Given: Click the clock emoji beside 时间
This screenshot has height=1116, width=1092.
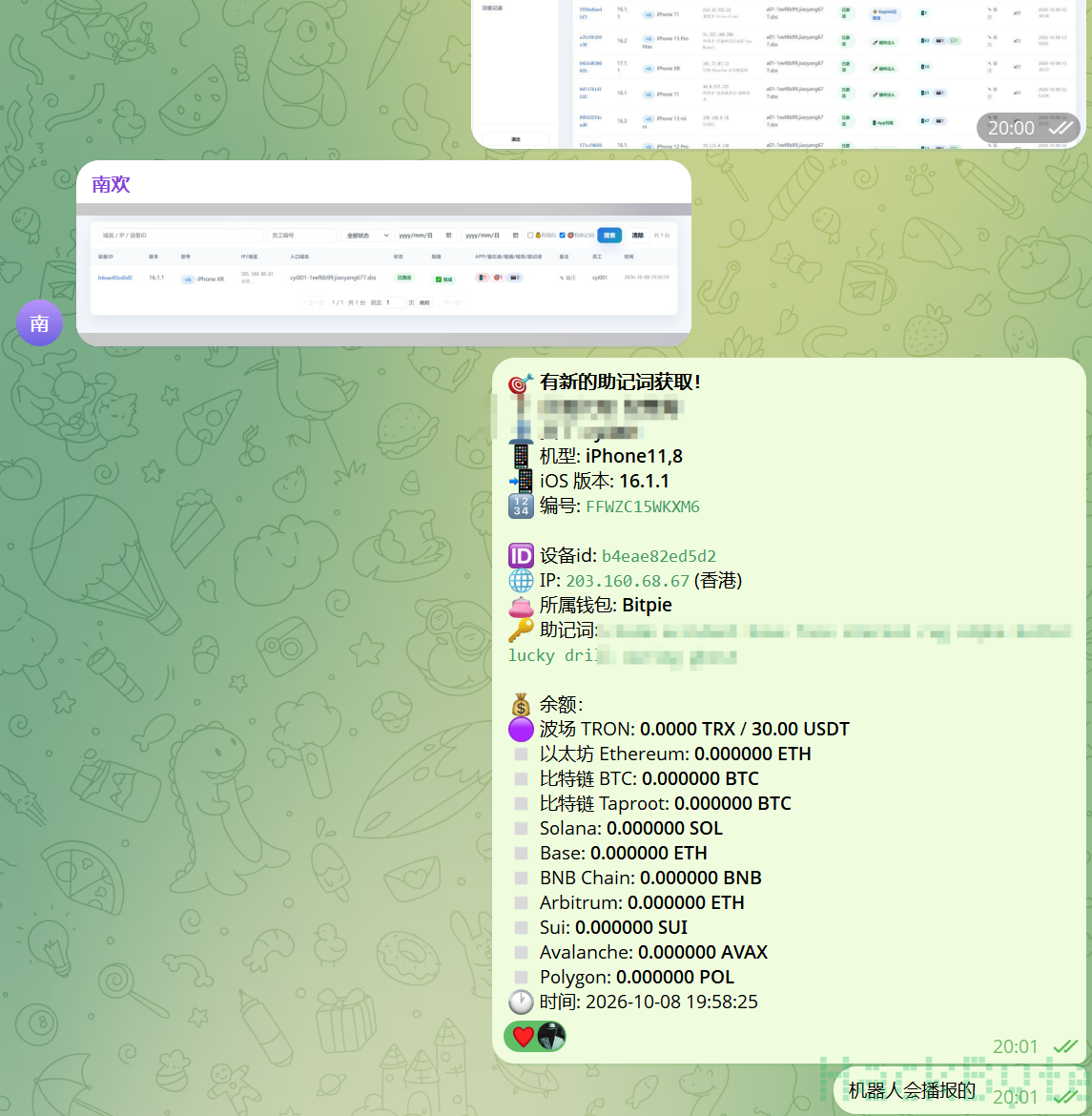Looking at the screenshot, I should pos(521,1002).
